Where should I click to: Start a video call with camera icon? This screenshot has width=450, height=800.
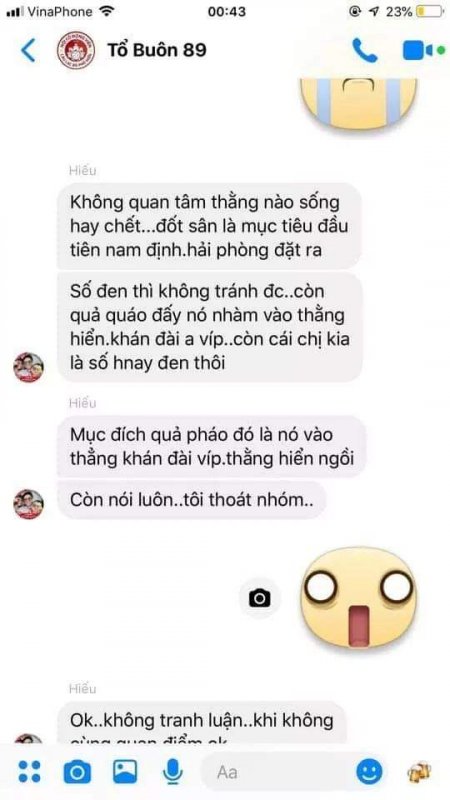[422, 51]
